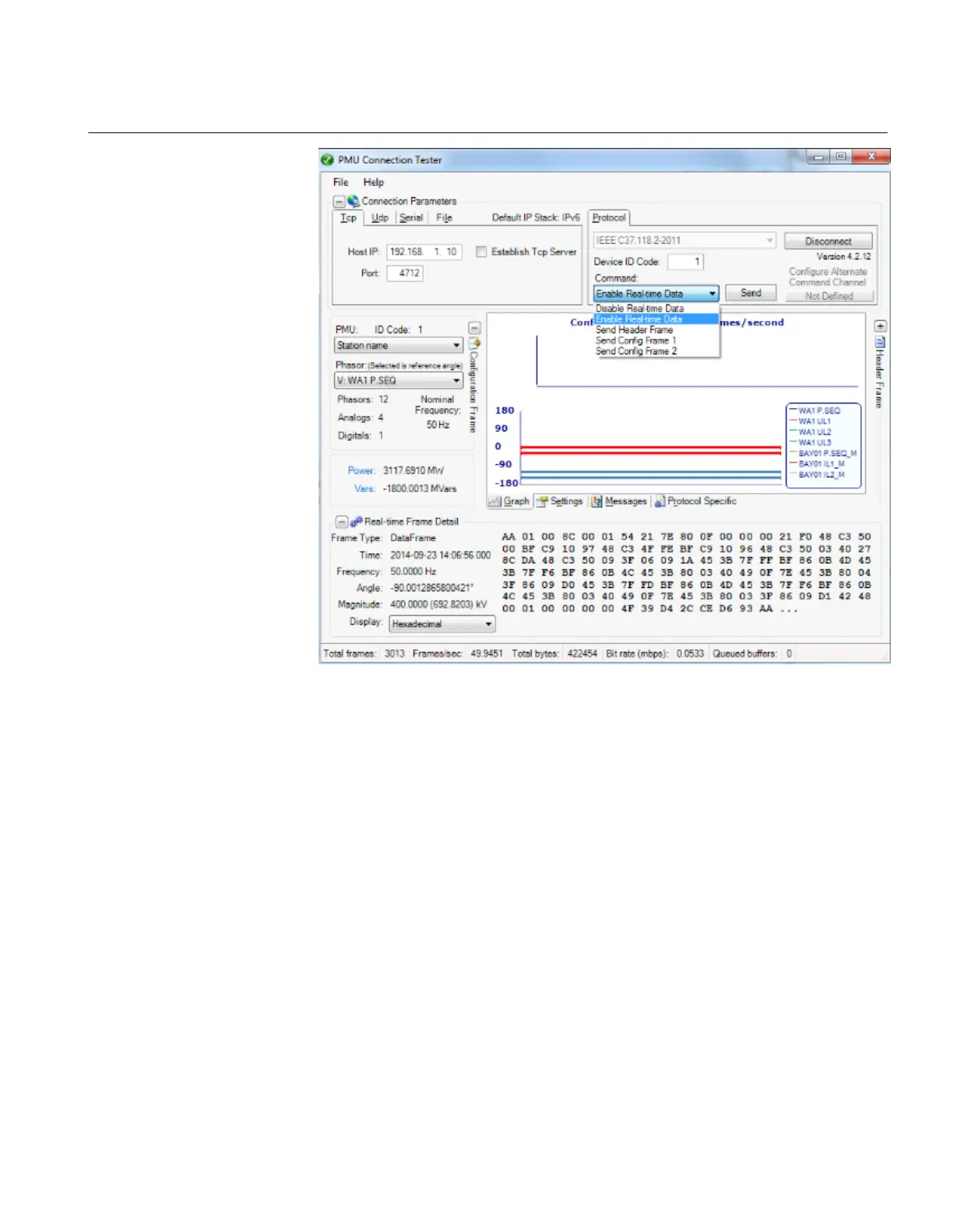Click the Settings tab icon
This screenshot has width=954, height=1232.
click(x=542, y=502)
